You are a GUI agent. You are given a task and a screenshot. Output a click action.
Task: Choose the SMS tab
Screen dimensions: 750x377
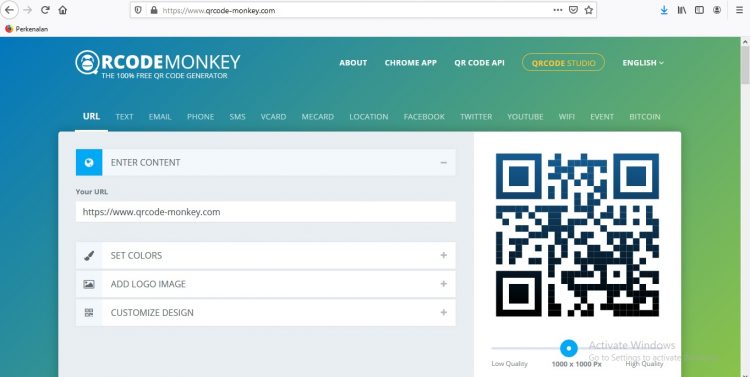click(x=237, y=117)
